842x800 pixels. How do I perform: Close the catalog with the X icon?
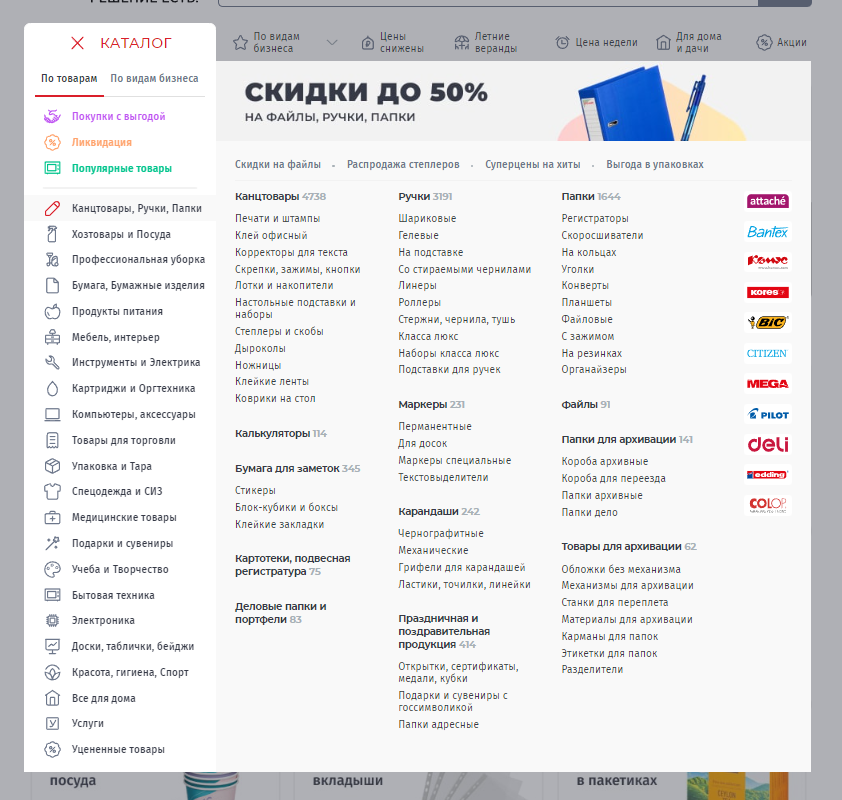(x=77, y=43)
